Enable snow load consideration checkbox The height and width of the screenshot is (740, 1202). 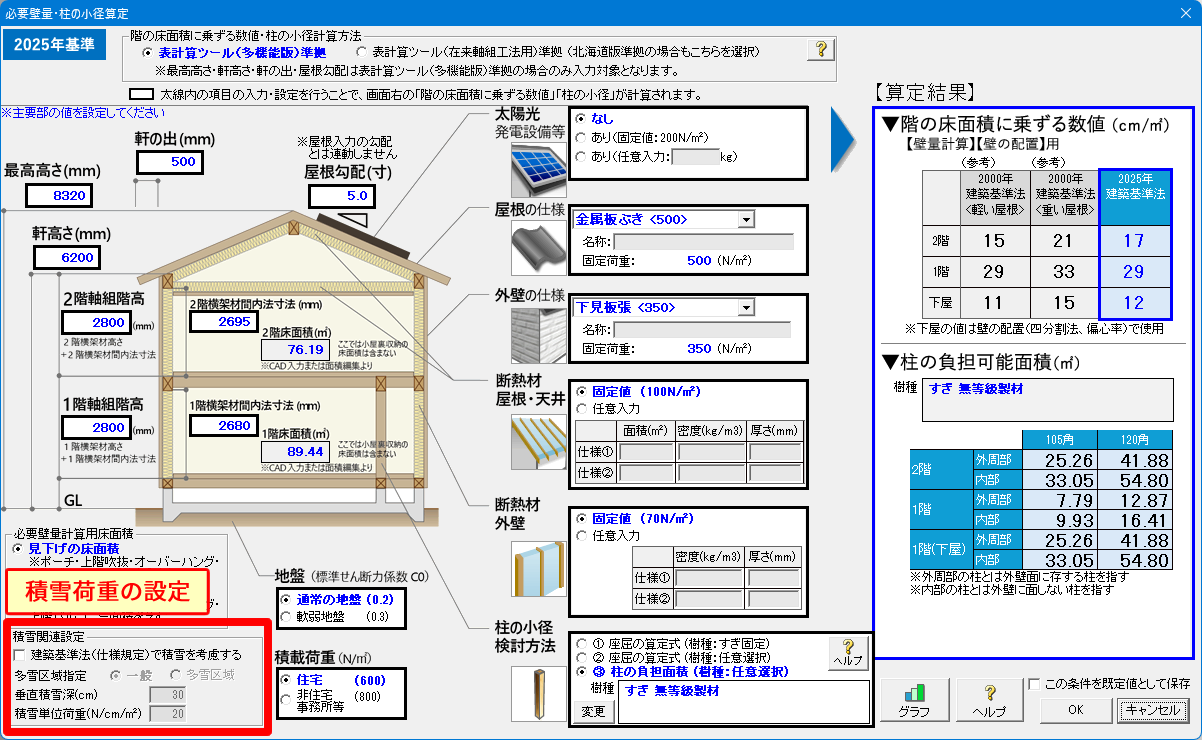tap(21, 655)
